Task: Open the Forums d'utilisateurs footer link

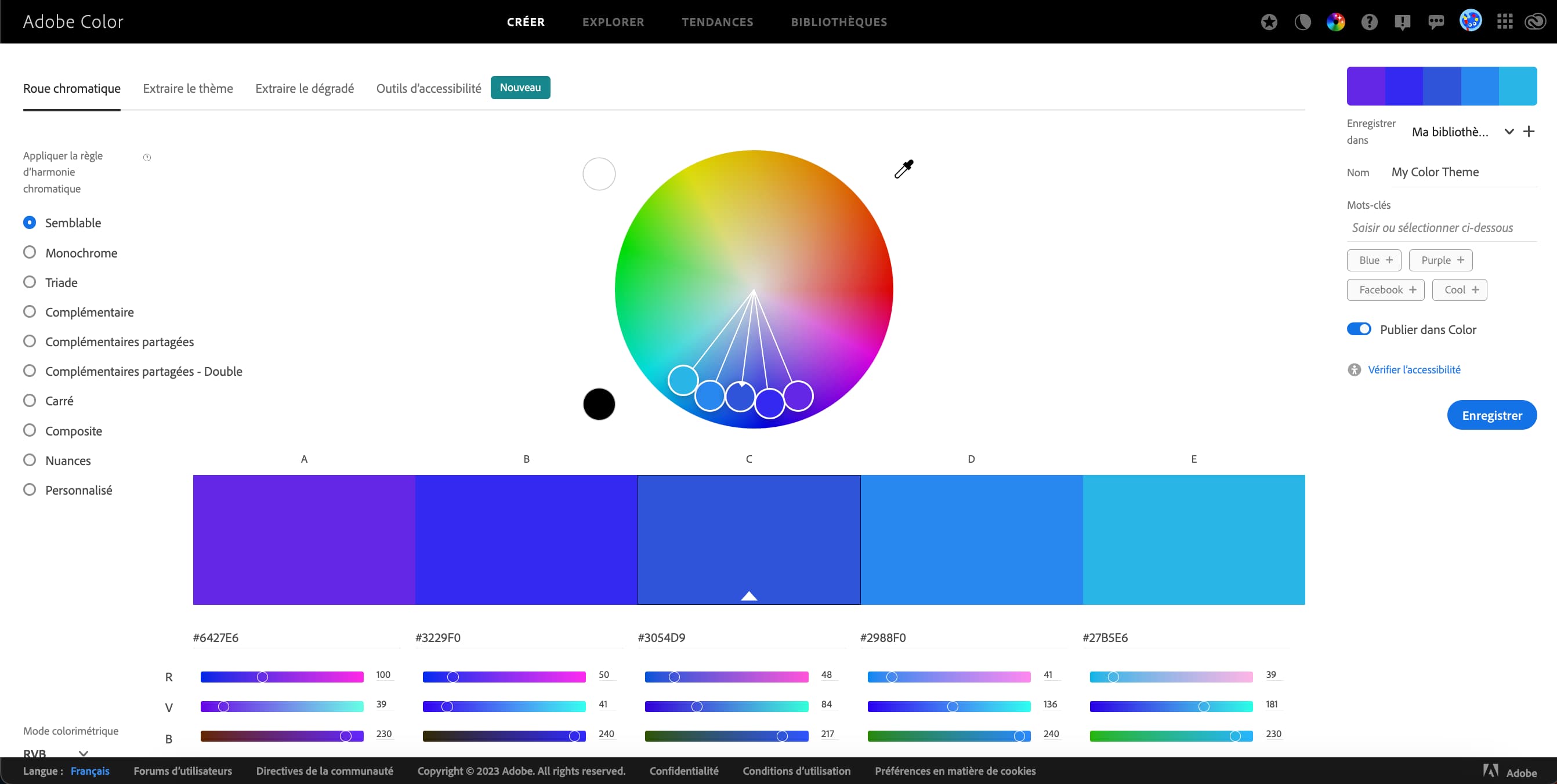Action: pyautogui.click(x=183, y=771)
